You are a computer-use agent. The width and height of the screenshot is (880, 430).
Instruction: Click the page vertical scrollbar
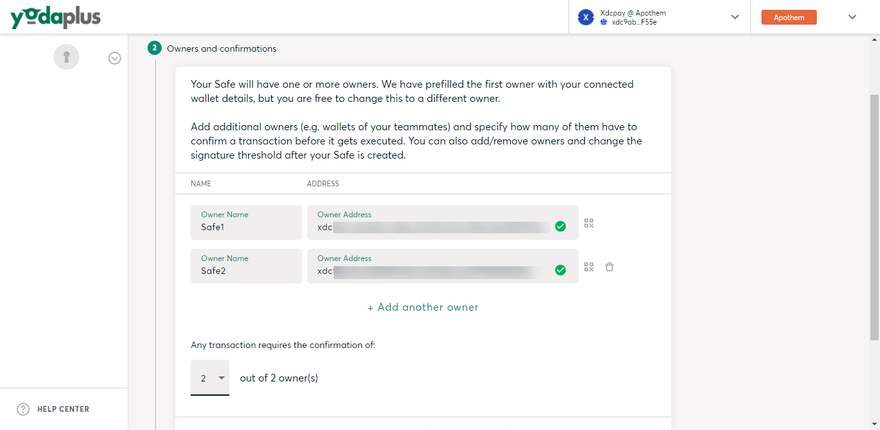click(874, 200)
